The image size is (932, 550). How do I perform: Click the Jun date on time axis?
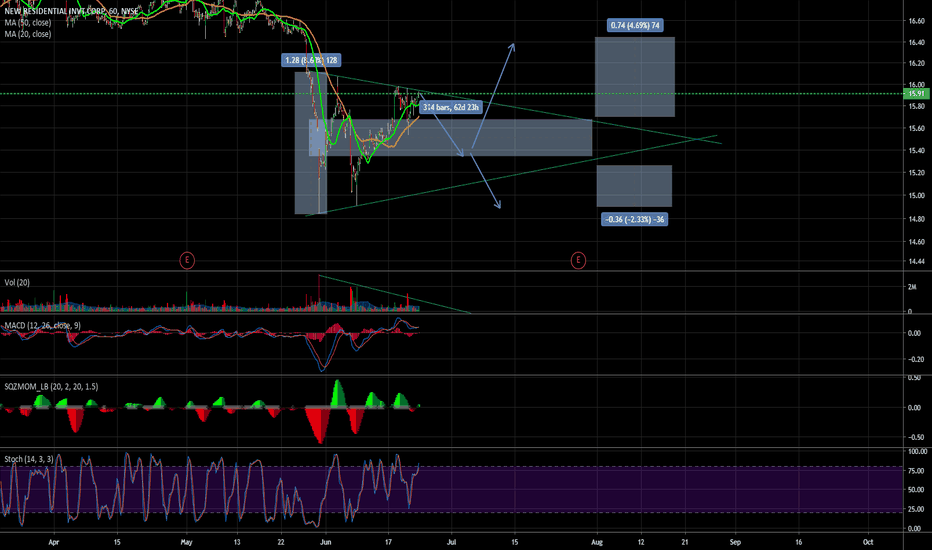325,542
